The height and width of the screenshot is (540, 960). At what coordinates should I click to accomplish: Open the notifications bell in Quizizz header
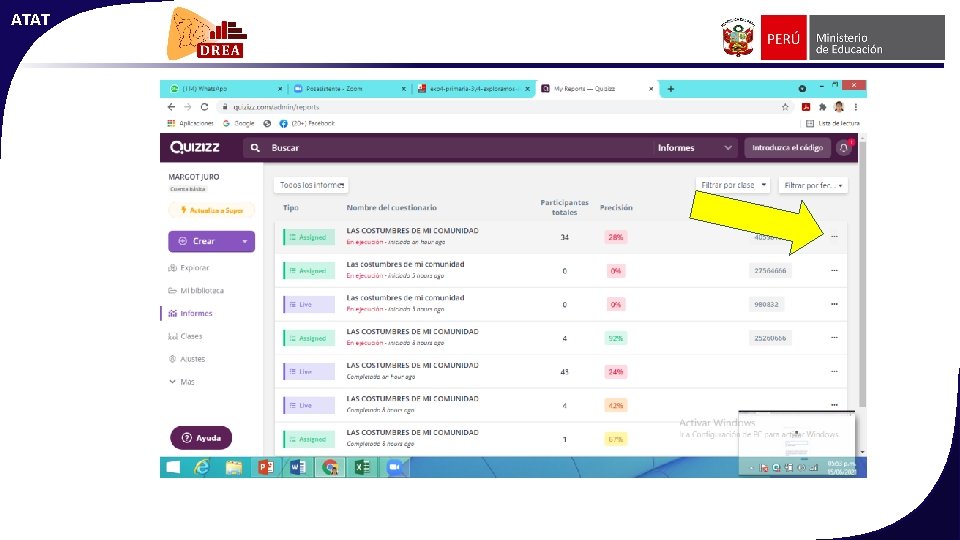844,148
